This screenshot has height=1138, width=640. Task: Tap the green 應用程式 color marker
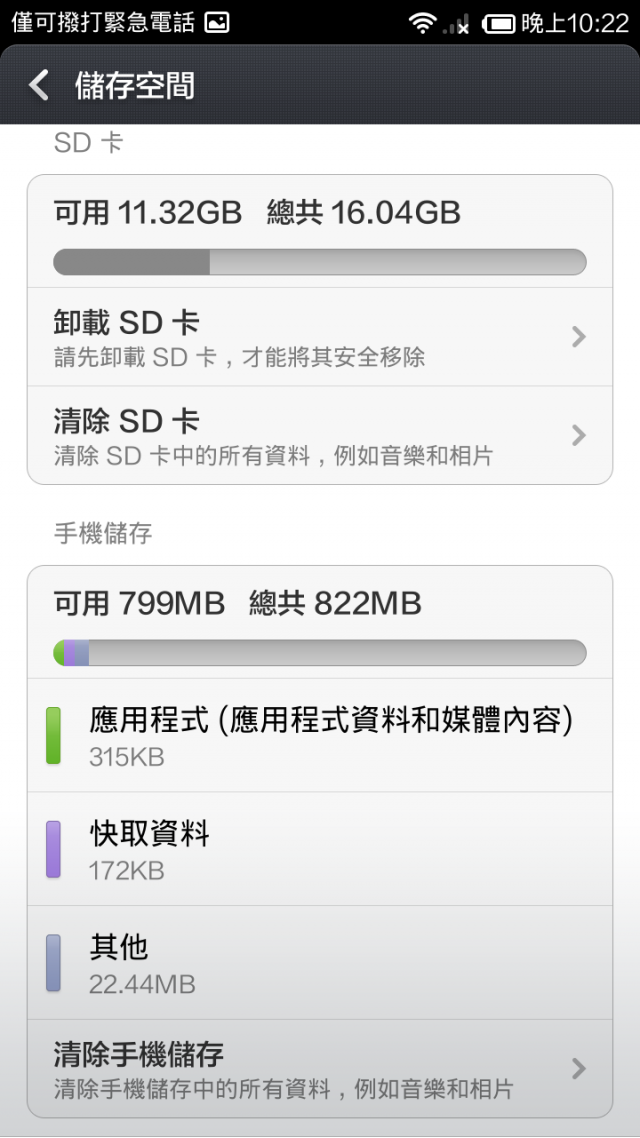point(53,736)
